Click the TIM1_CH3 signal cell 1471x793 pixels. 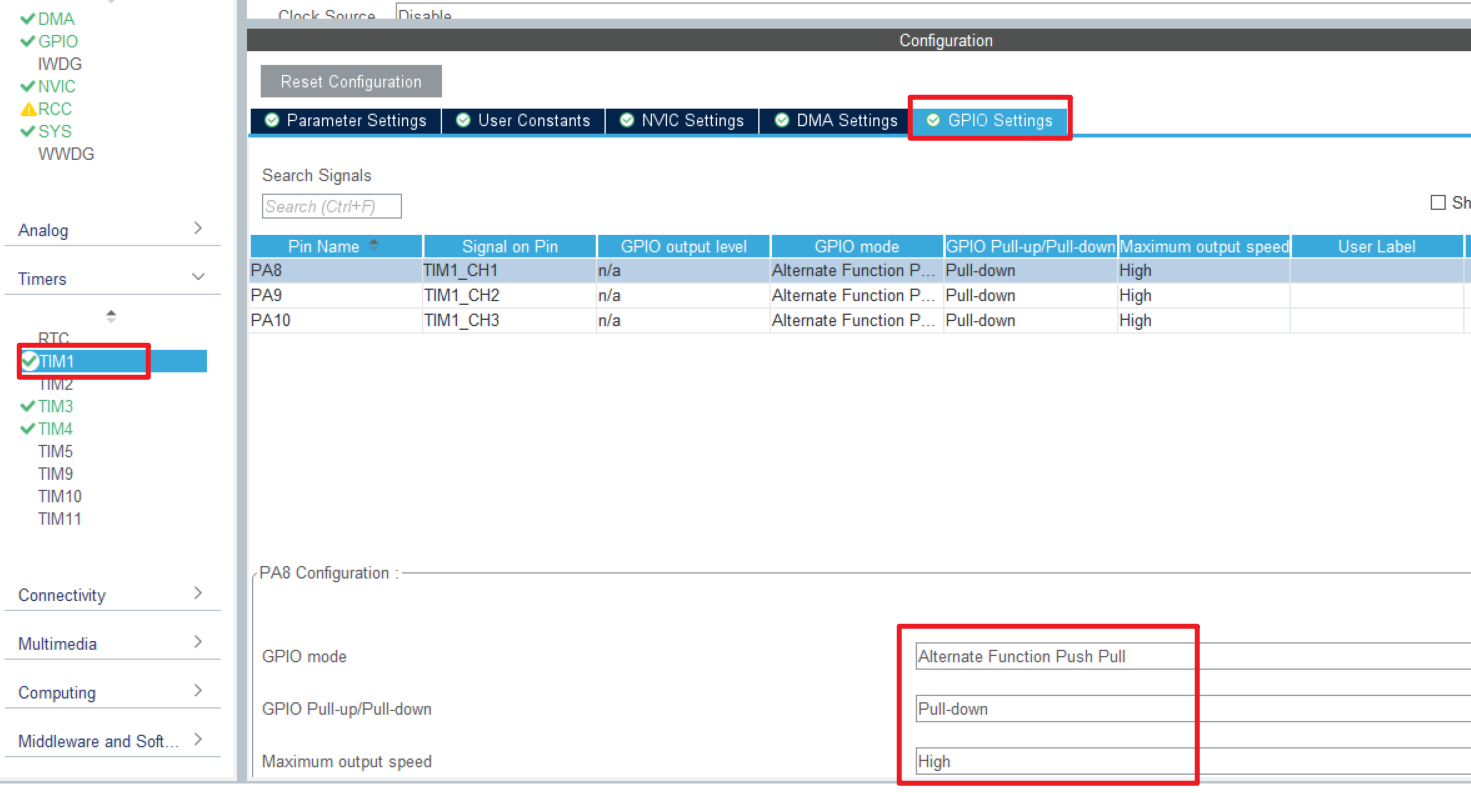510,320
